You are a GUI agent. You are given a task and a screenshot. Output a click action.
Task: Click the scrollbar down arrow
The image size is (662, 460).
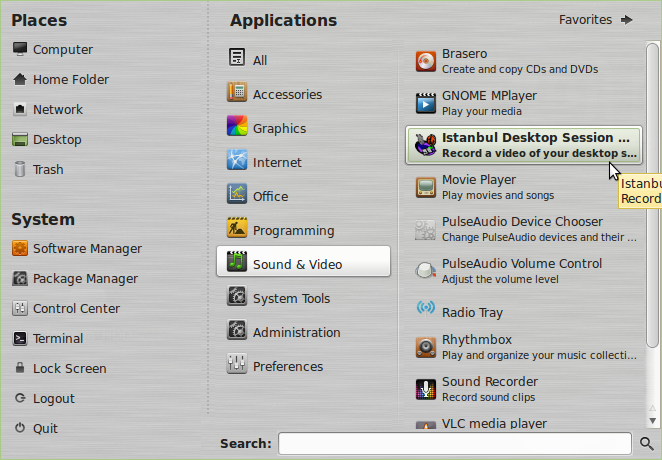(x=652, y=421)
